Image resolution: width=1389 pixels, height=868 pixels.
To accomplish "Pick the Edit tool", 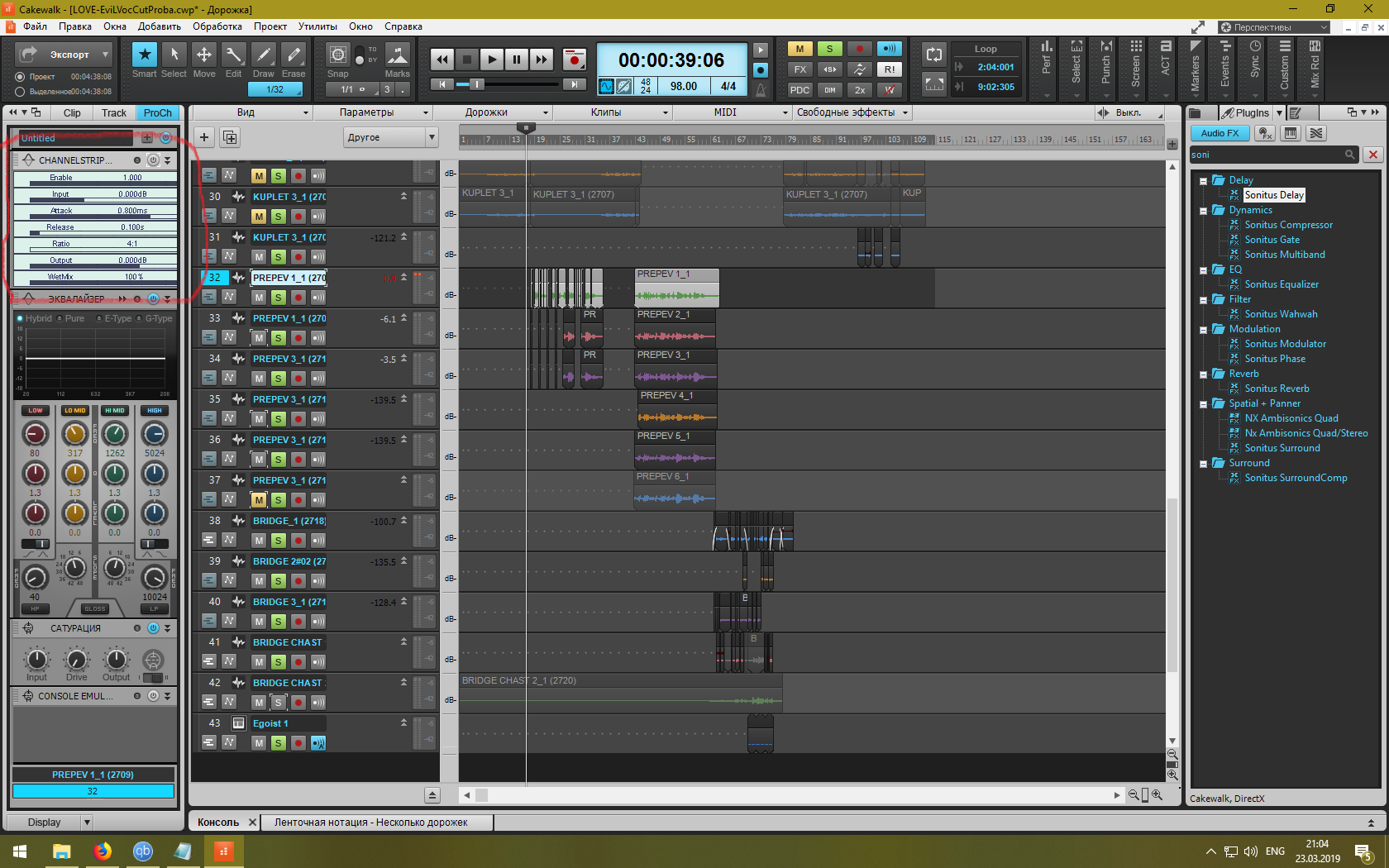I will pos(234,55).
